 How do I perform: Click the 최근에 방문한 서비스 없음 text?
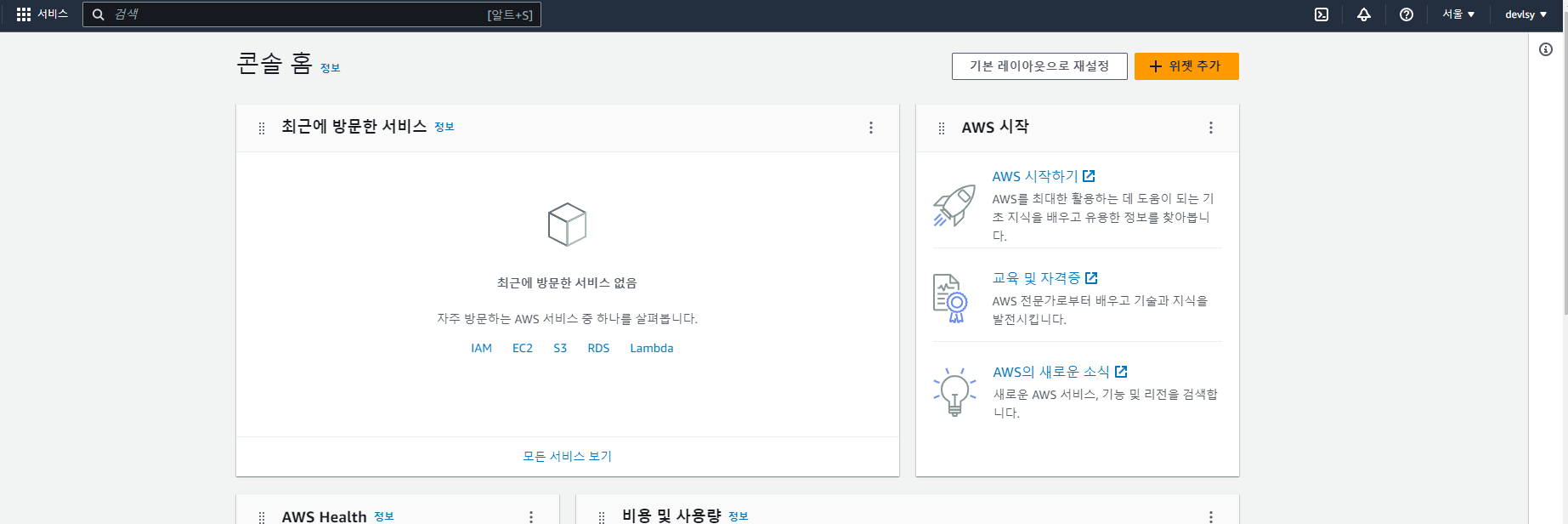567,283
